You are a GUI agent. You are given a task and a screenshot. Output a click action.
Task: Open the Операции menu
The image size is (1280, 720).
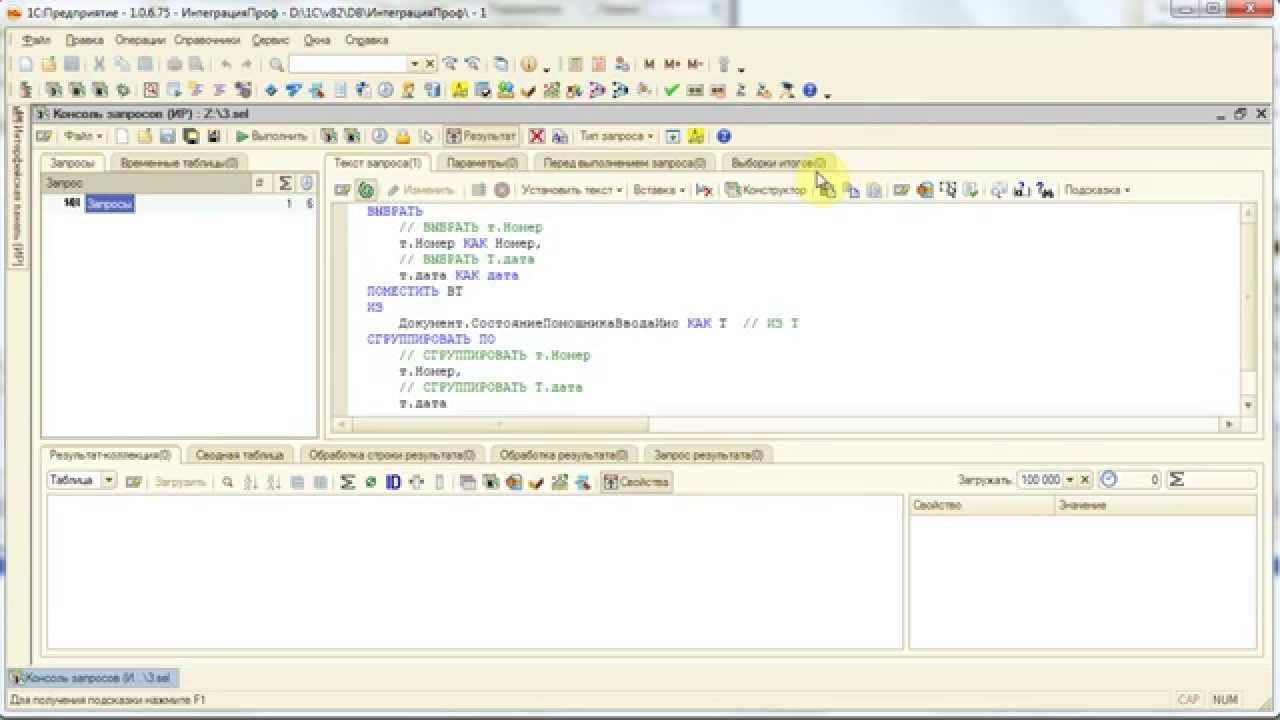[x=140, y=41]
